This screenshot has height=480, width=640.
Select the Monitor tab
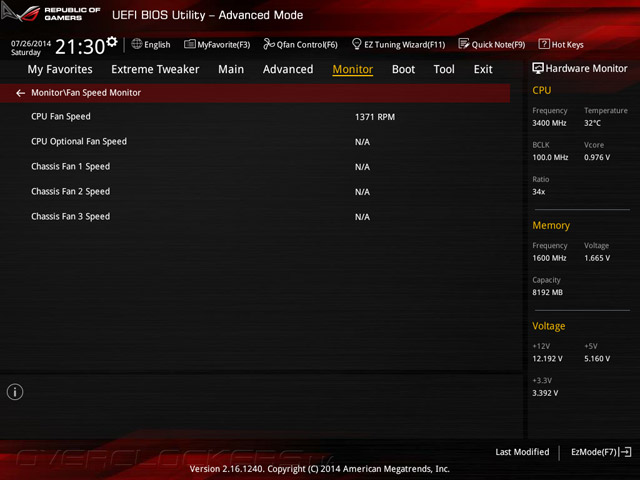point(353,69)
